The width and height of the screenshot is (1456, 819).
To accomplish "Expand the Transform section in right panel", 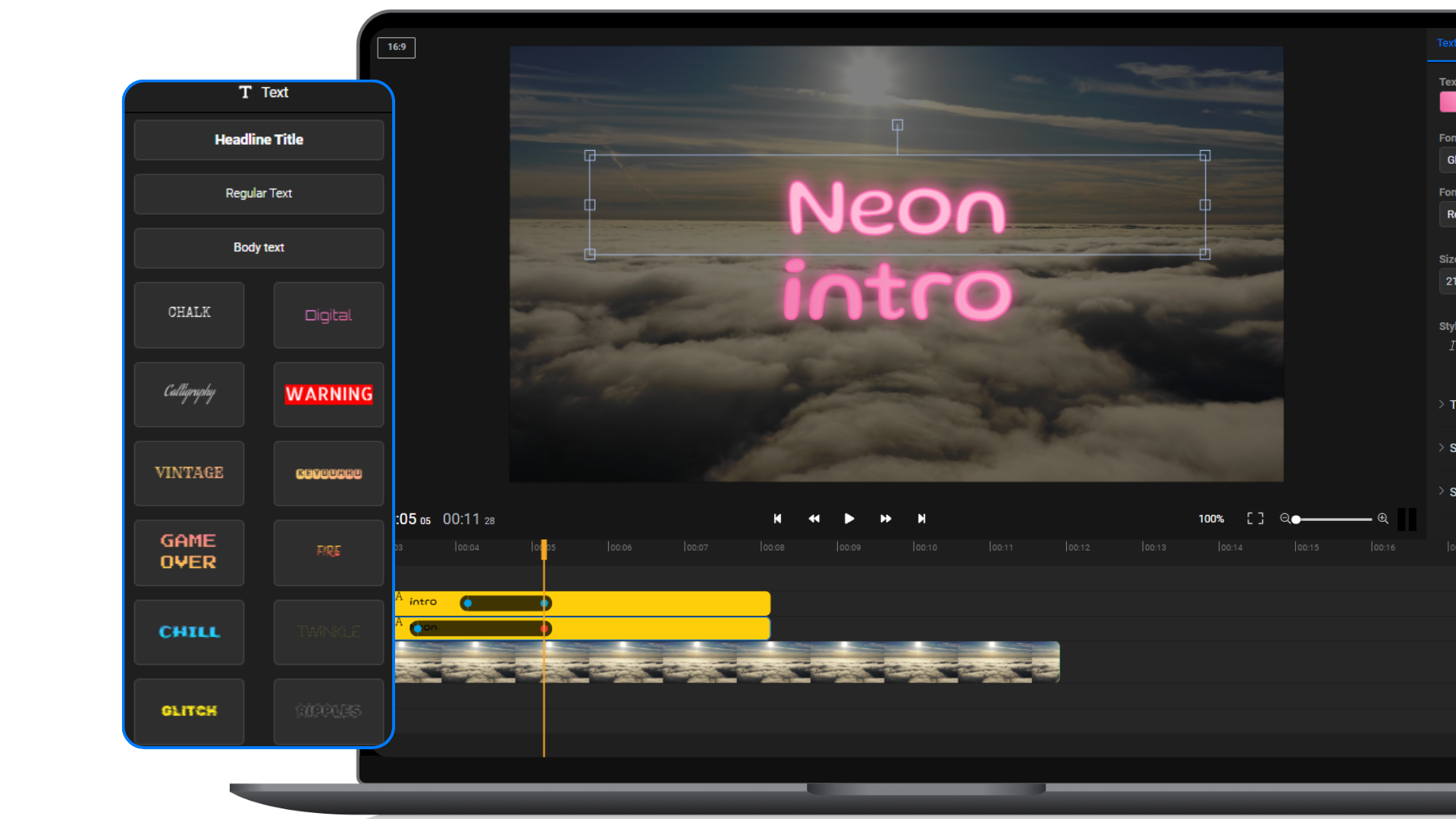I will (x=1447, y=404).
